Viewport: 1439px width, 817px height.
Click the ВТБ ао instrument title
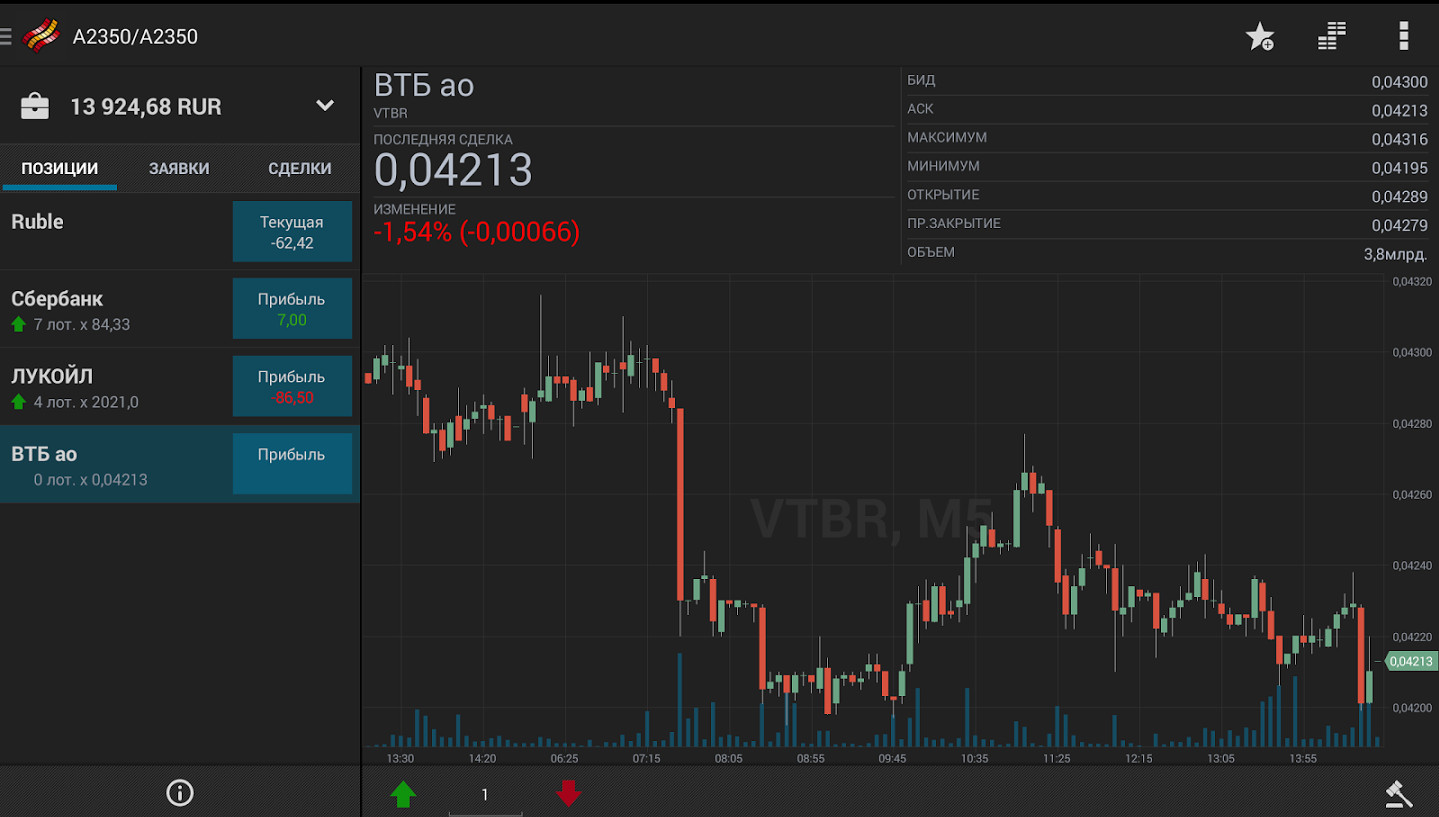424,86
